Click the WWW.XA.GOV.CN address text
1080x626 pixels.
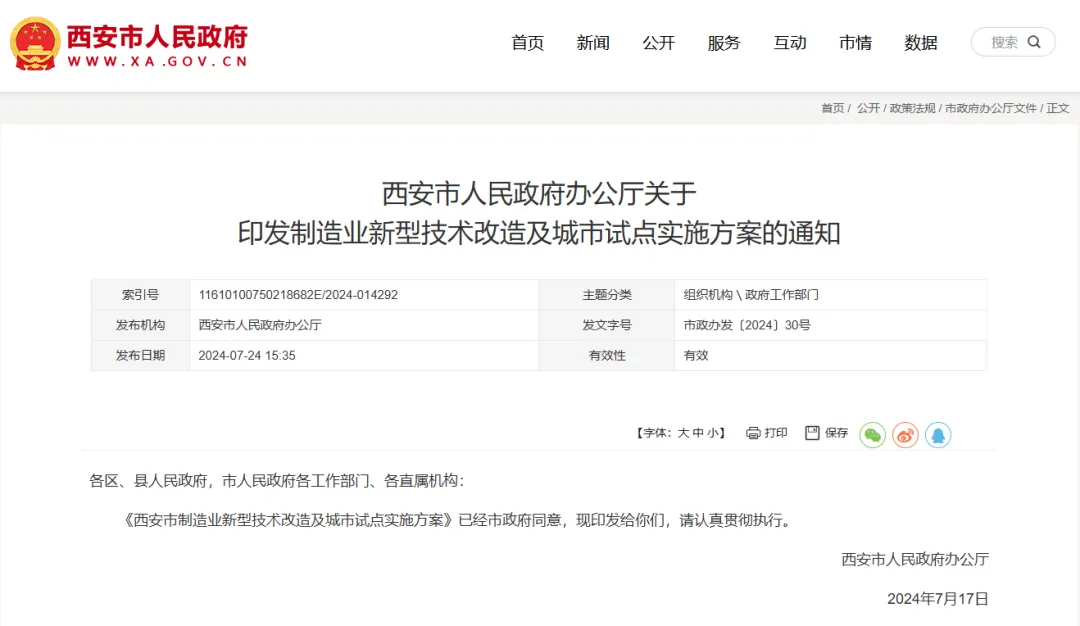(x=157, y=61)
